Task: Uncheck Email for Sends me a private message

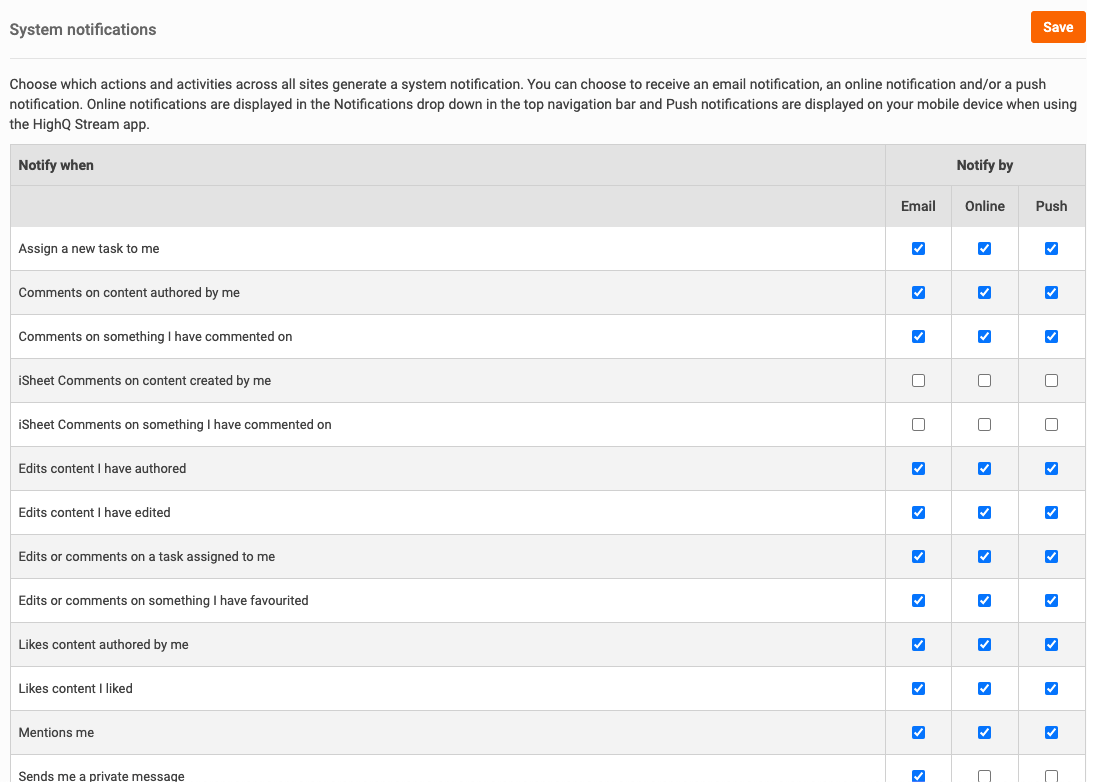Action: (x=918, y=776)
